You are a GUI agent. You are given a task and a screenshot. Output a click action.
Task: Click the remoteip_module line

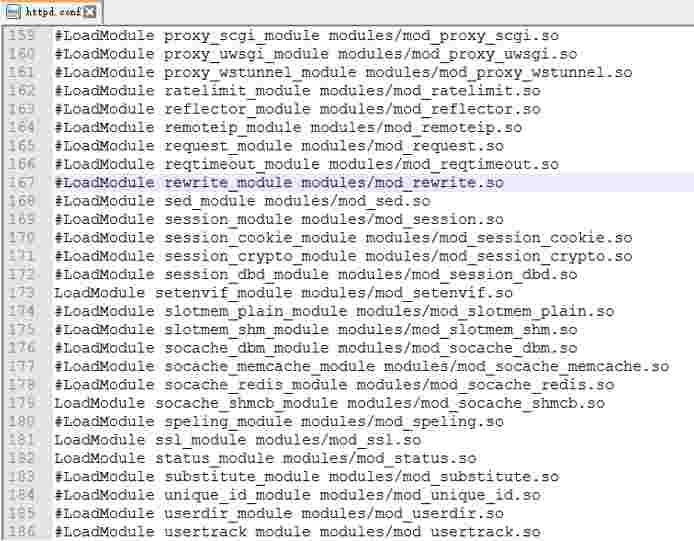[288, 128]
